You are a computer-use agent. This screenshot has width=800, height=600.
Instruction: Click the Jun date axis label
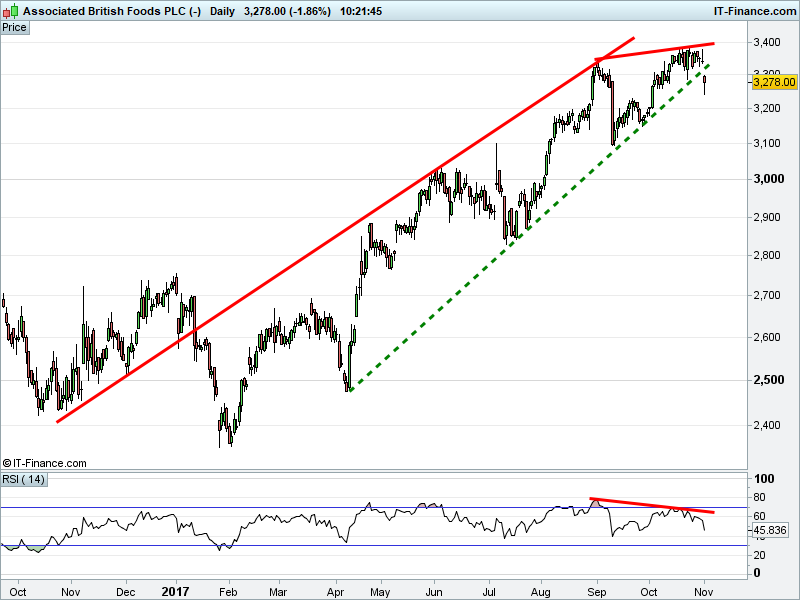(x=434, y=592)
